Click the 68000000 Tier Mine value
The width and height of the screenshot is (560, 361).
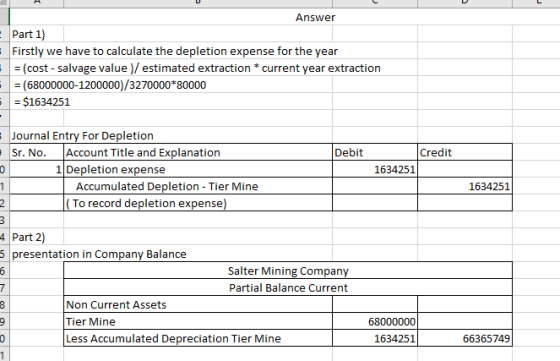pyautogui.click(x=375, y=321)
